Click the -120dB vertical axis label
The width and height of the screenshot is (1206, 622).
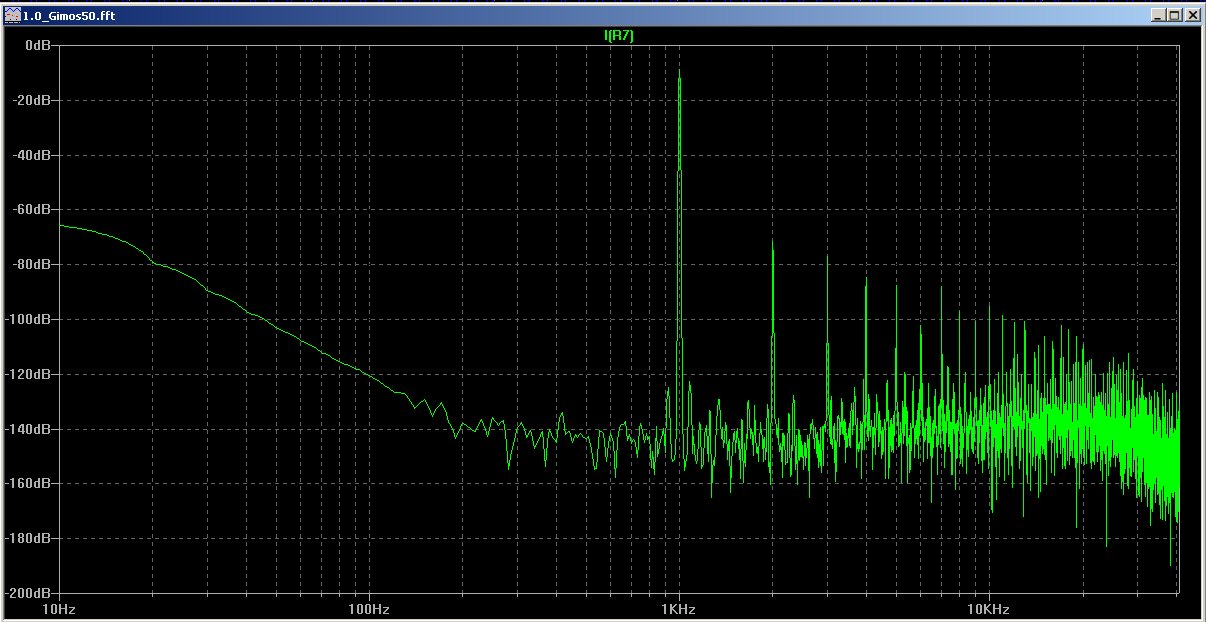(29, 374)
